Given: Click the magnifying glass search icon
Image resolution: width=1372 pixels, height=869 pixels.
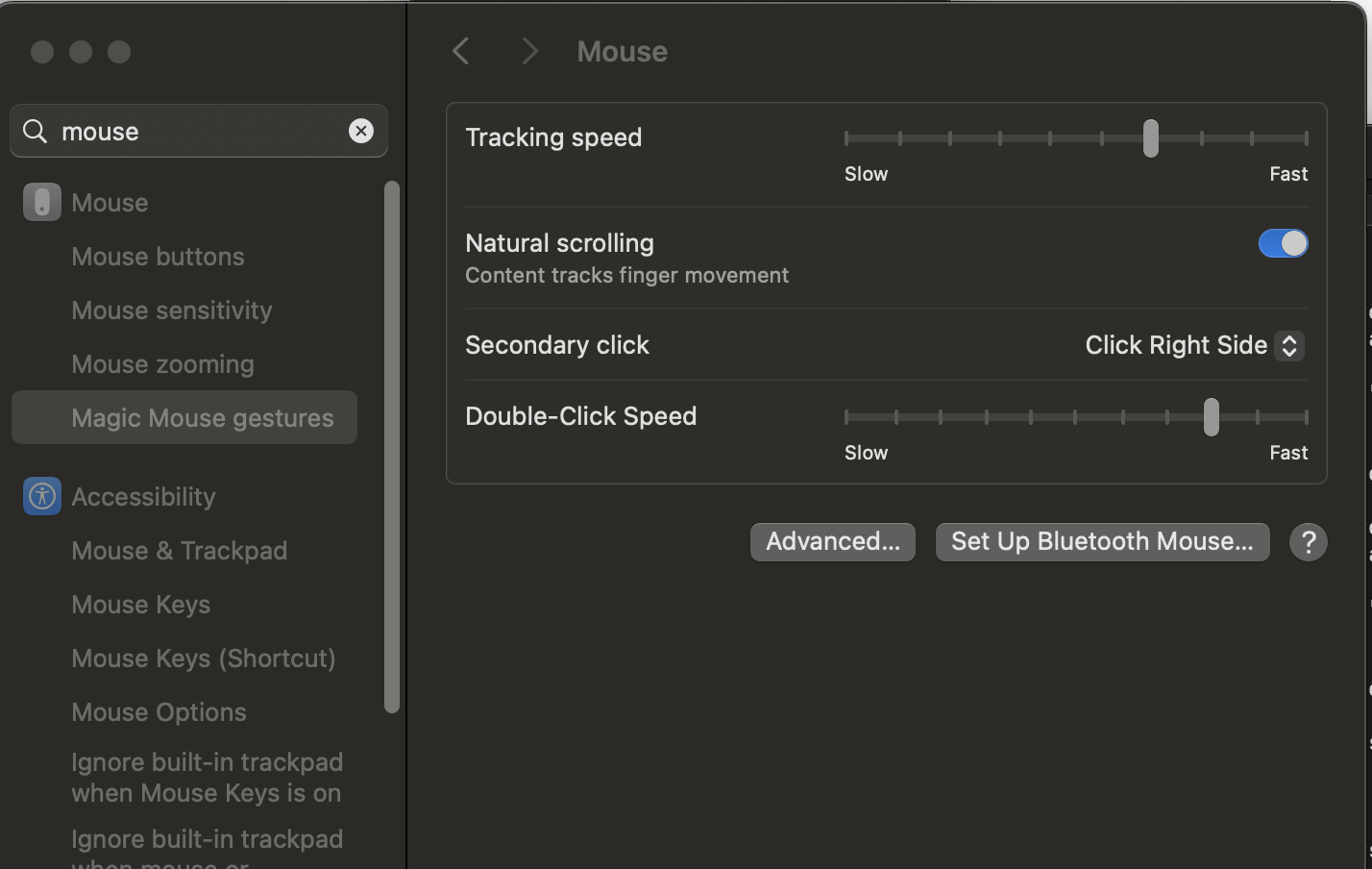Looking at the screenshot, I should [36, 131].
